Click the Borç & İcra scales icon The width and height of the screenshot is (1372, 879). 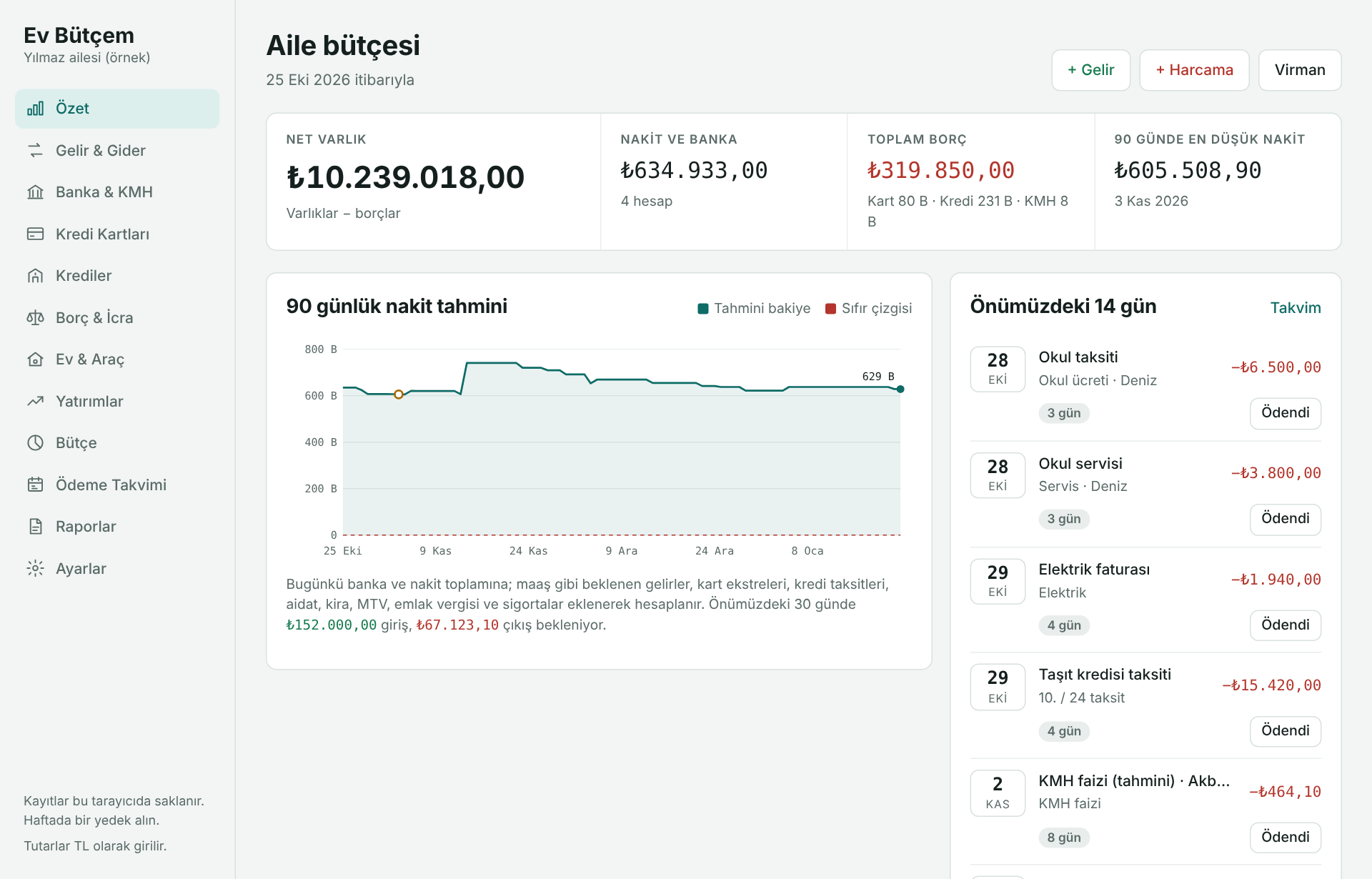[x=35, y=317]
